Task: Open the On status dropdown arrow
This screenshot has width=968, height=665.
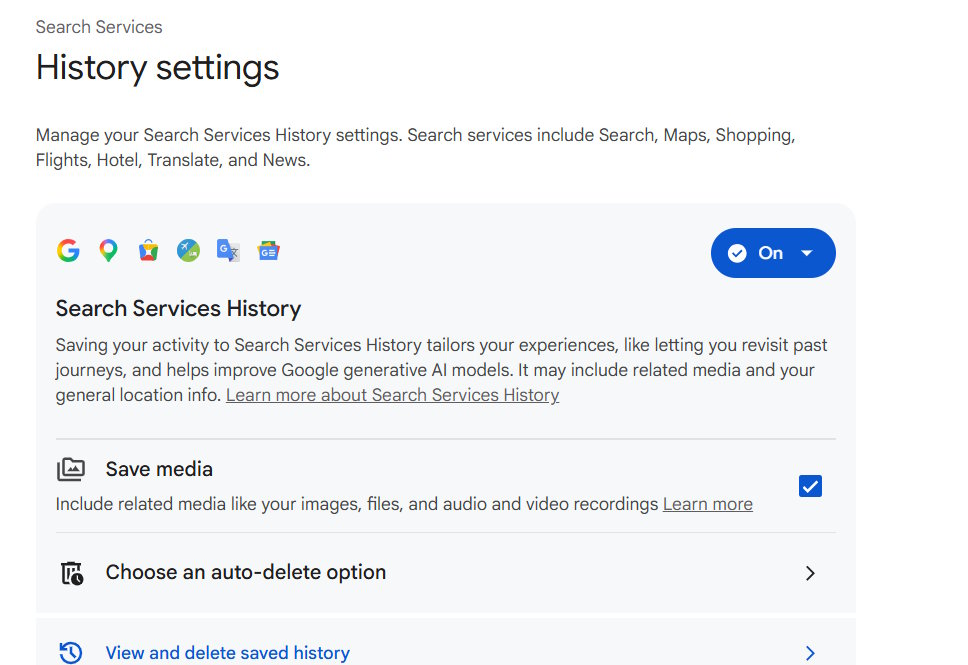Action: point(806,253)
